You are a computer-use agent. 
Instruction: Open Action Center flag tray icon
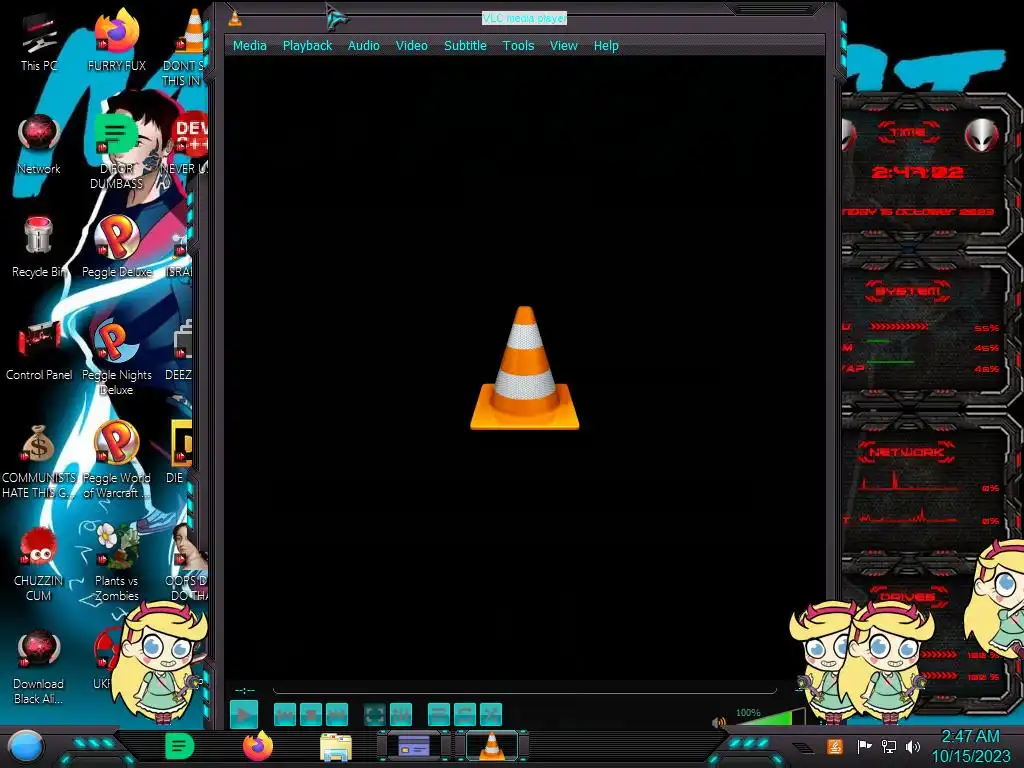pos(864,746)
